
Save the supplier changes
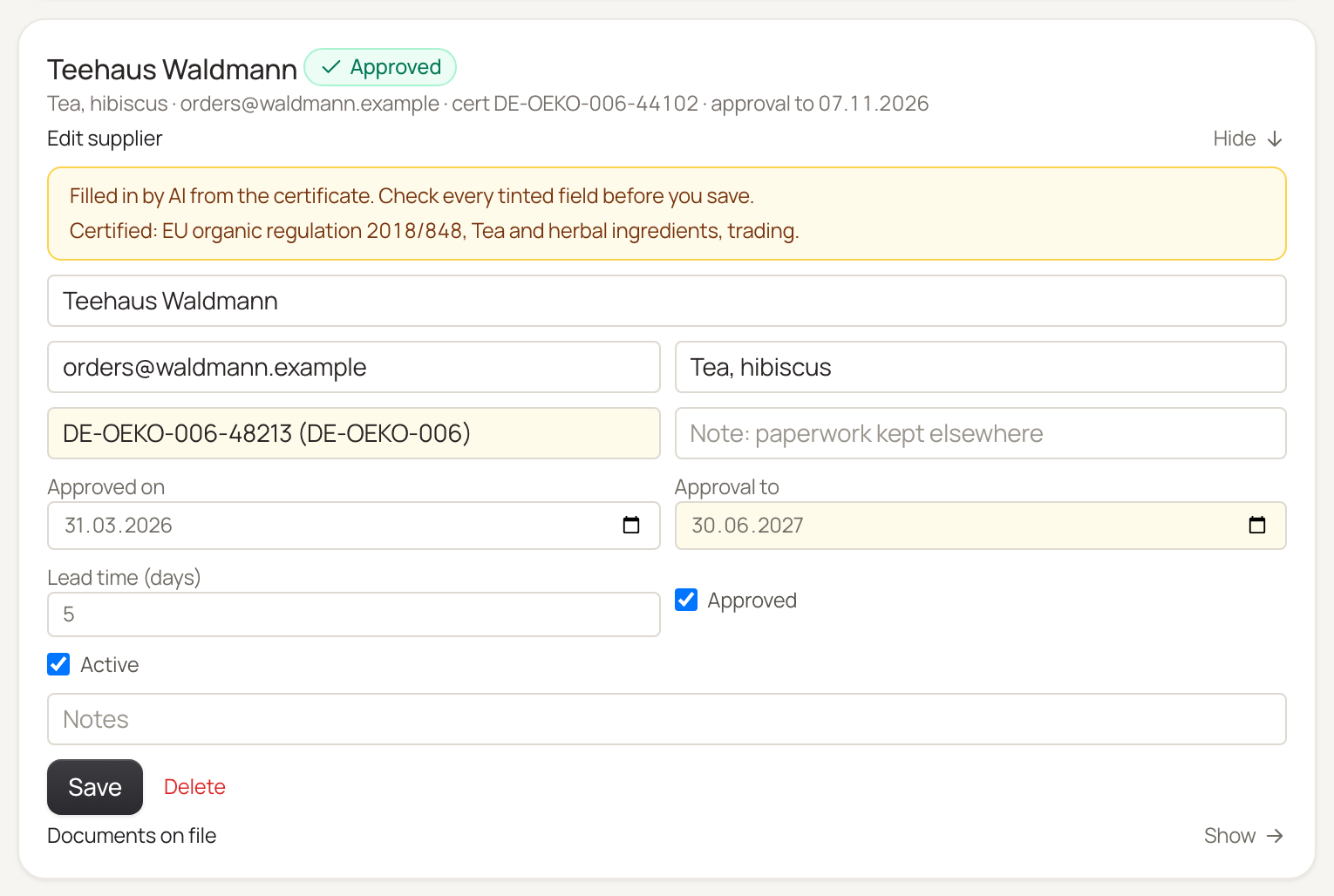point(95,787)
